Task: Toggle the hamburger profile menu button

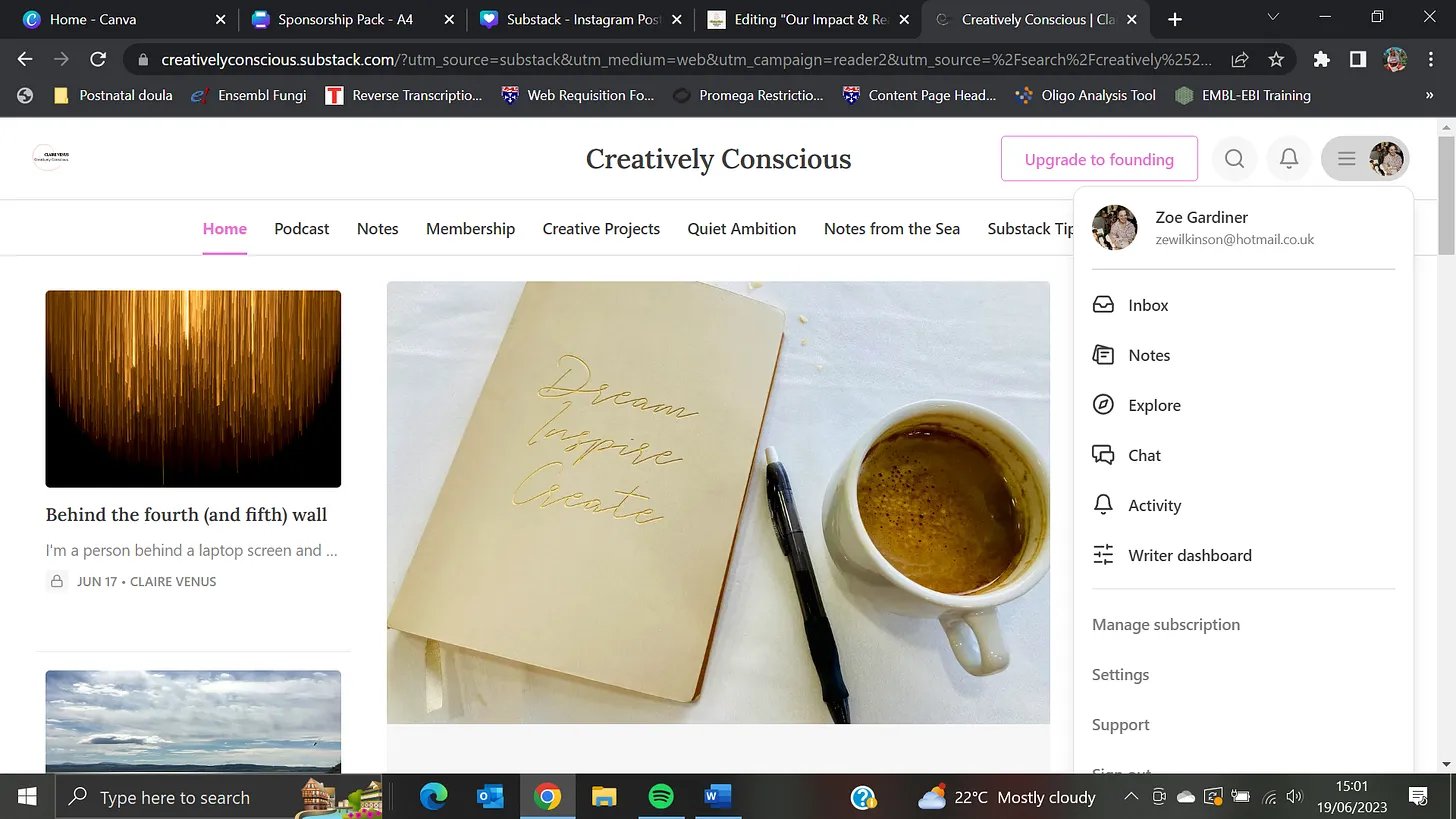Action: (1365, 159)
